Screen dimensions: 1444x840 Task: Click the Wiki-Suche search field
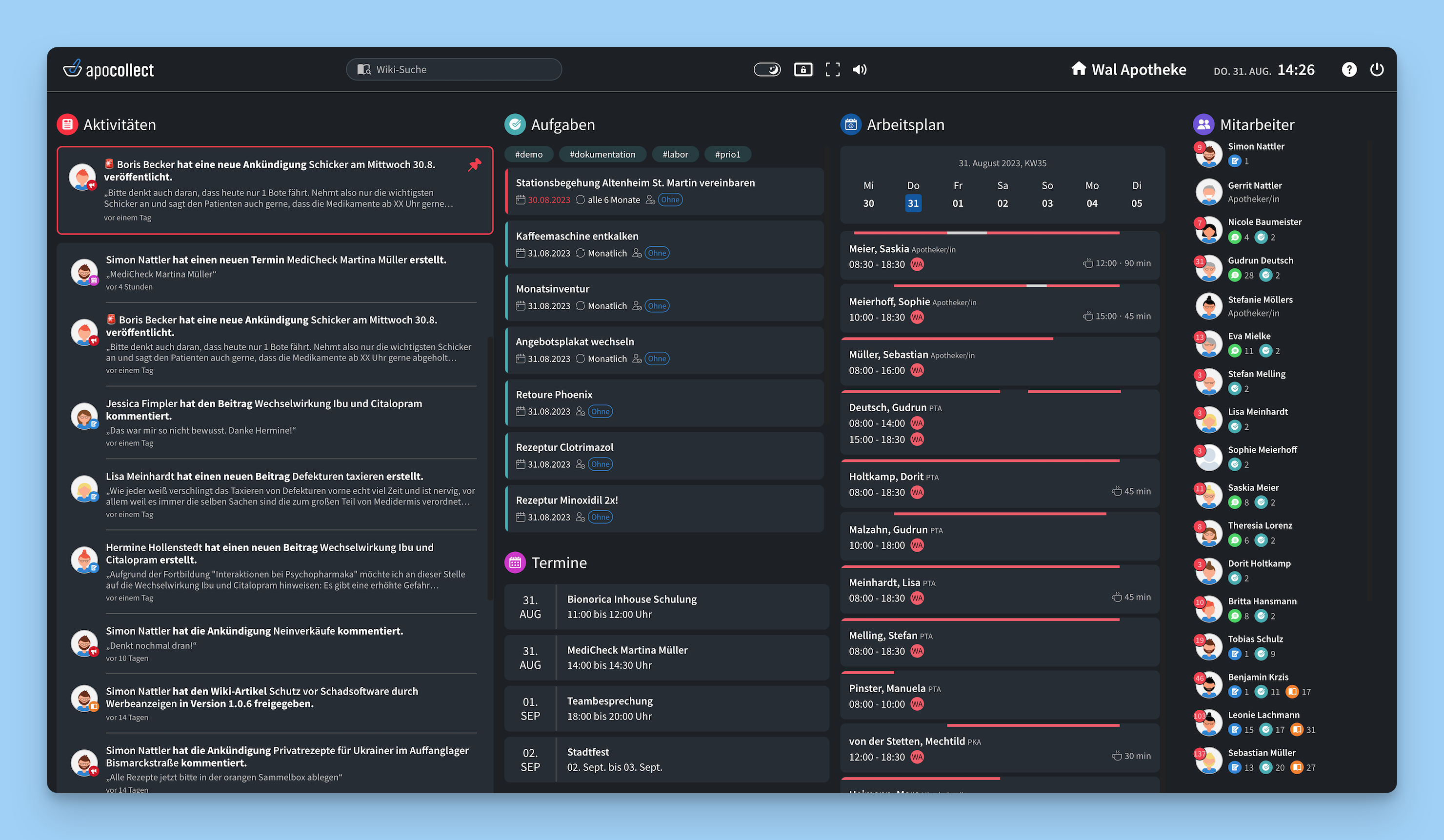[x=454, y=69]
